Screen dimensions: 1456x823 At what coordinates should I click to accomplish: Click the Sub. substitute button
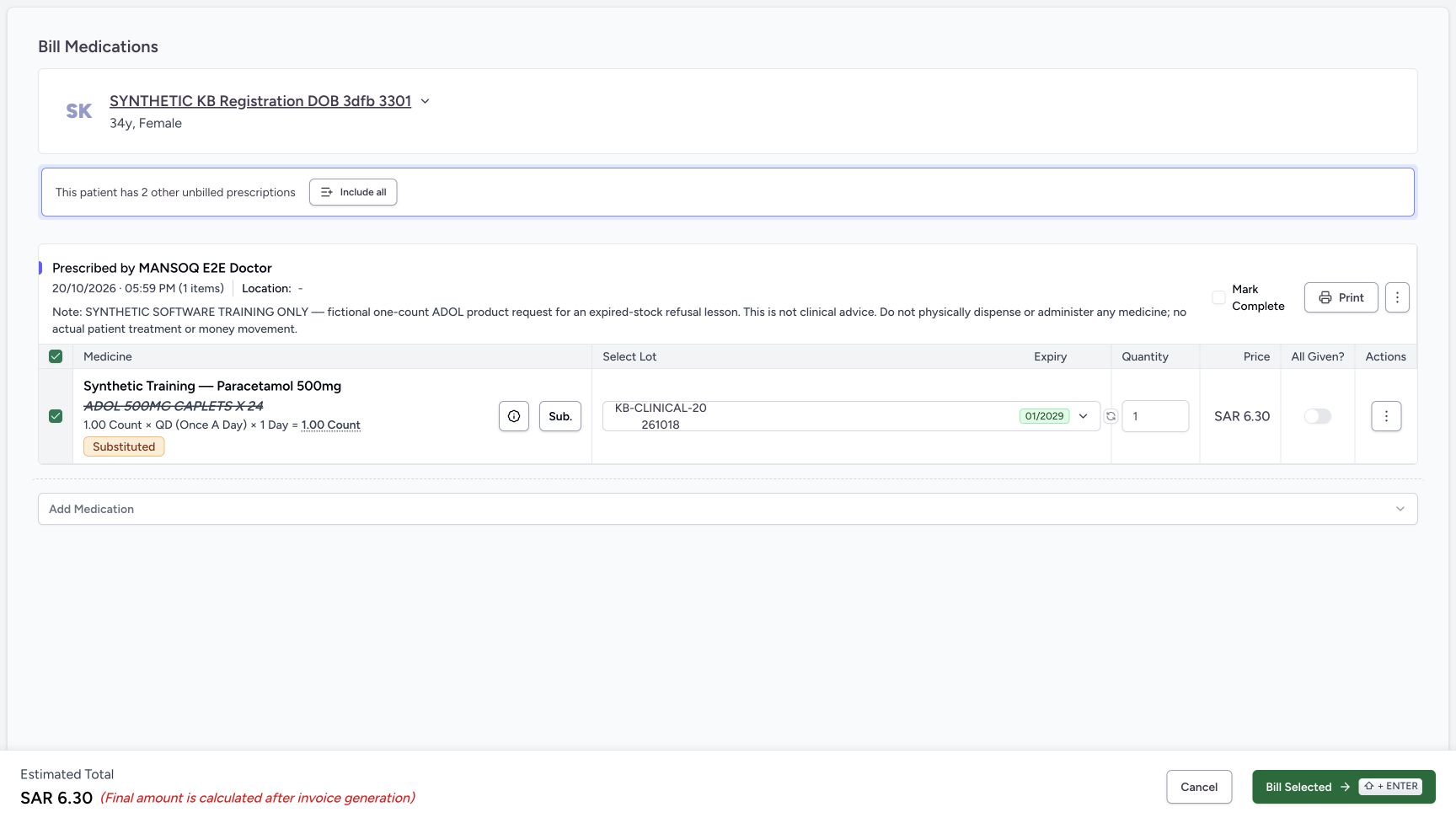coord(560,416)
